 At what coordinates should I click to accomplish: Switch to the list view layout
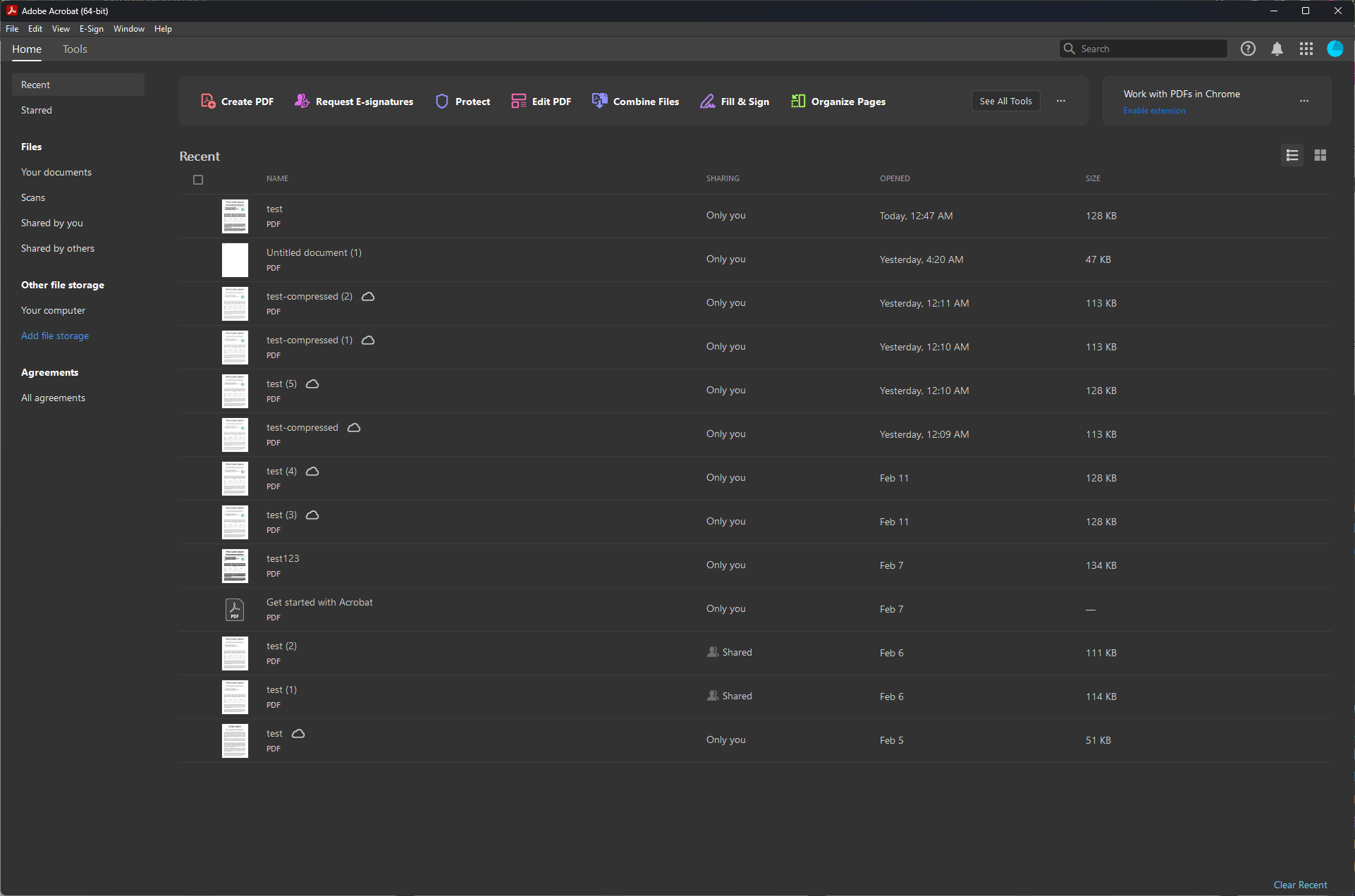[x=1292, y=155]
